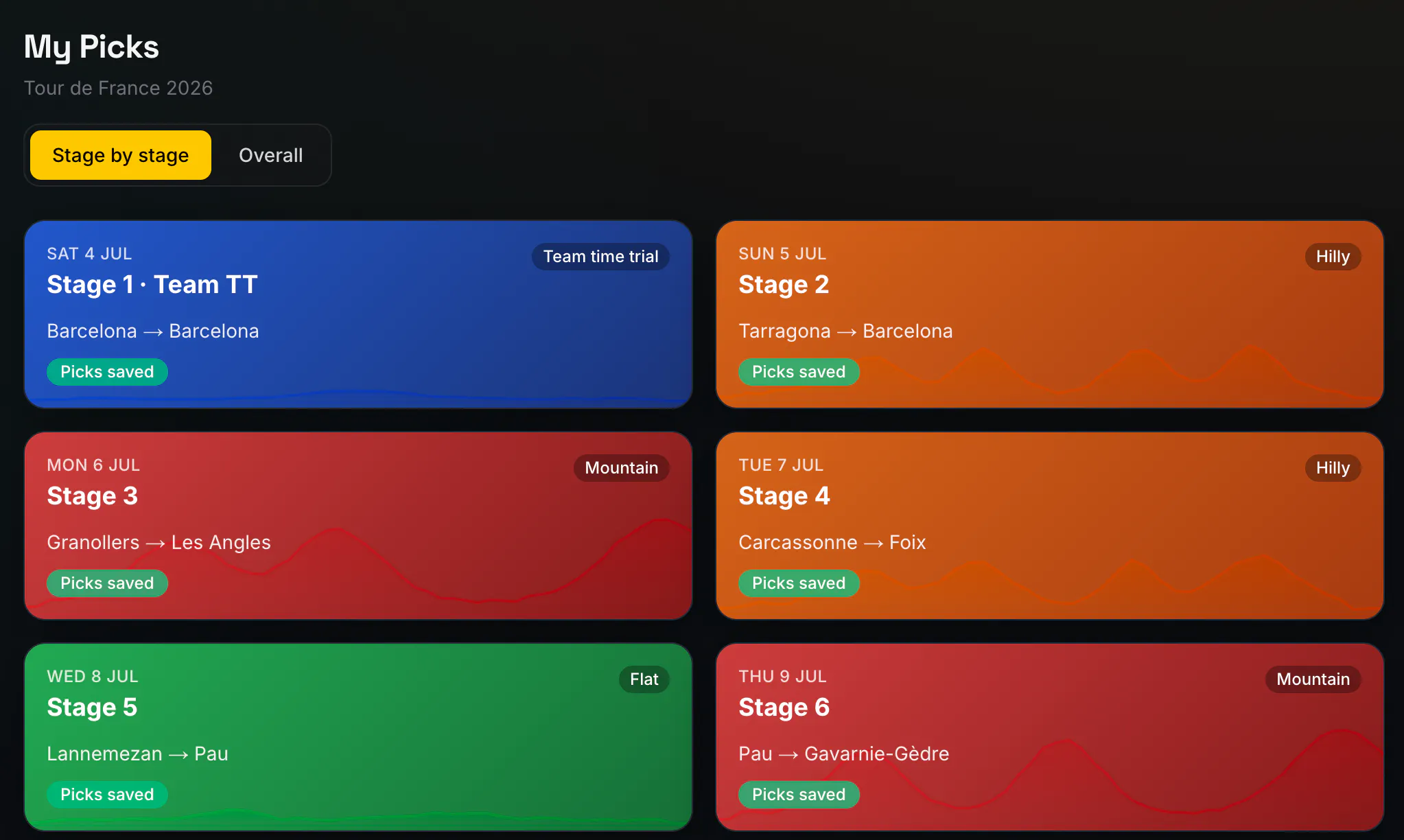The height and width of the screenshot is (840, 1404).
Task: Click Picks saved on Stage 4
Action: point(799,583)
